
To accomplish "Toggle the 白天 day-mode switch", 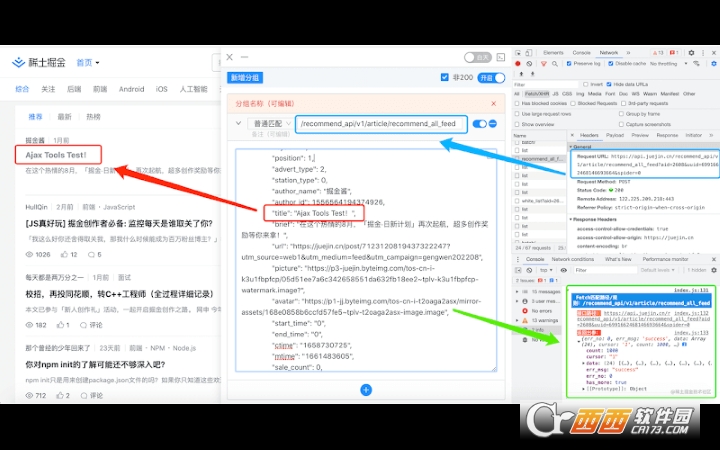I will click(478, 57).
